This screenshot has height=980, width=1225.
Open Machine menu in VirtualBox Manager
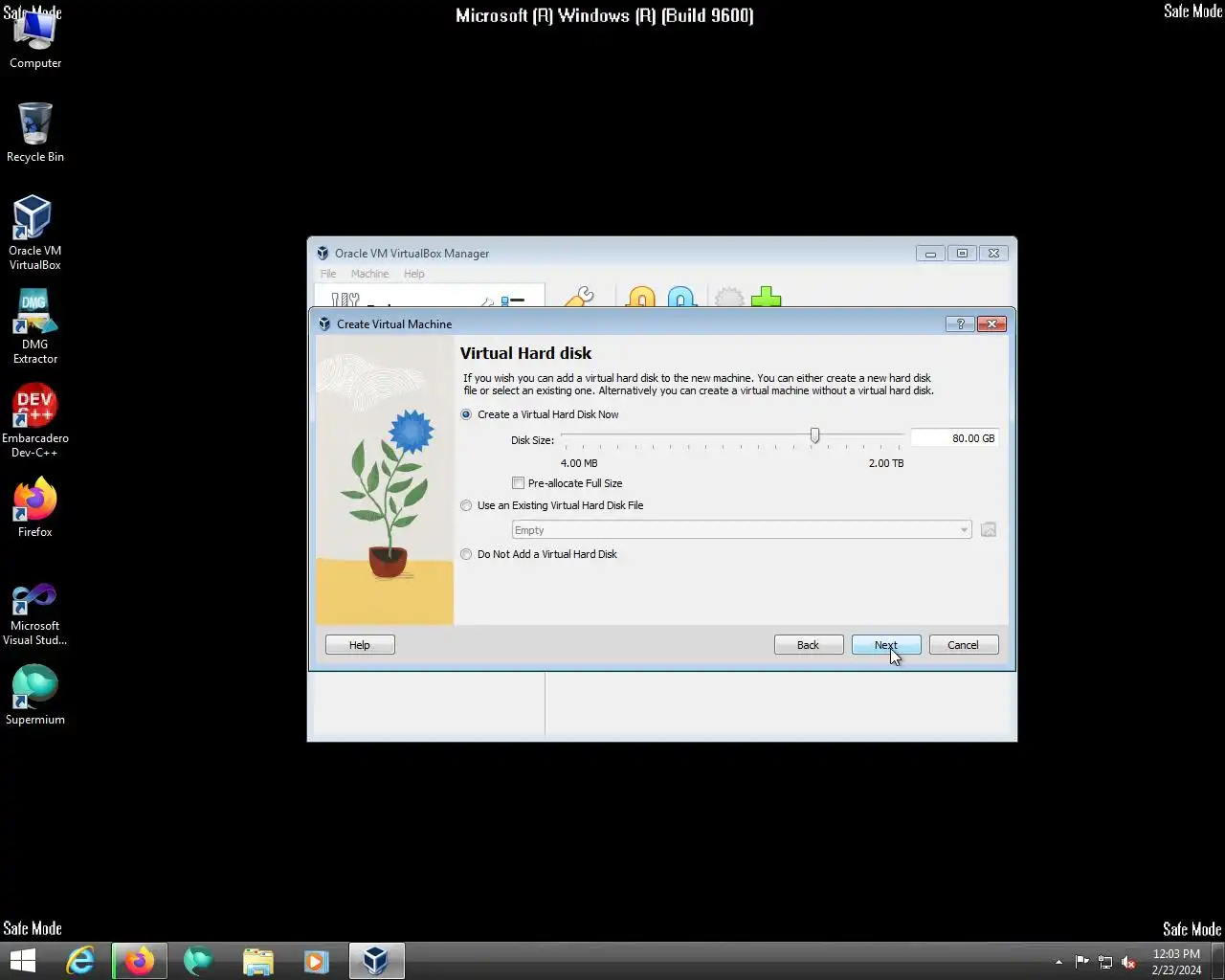[x=369, y=274]
